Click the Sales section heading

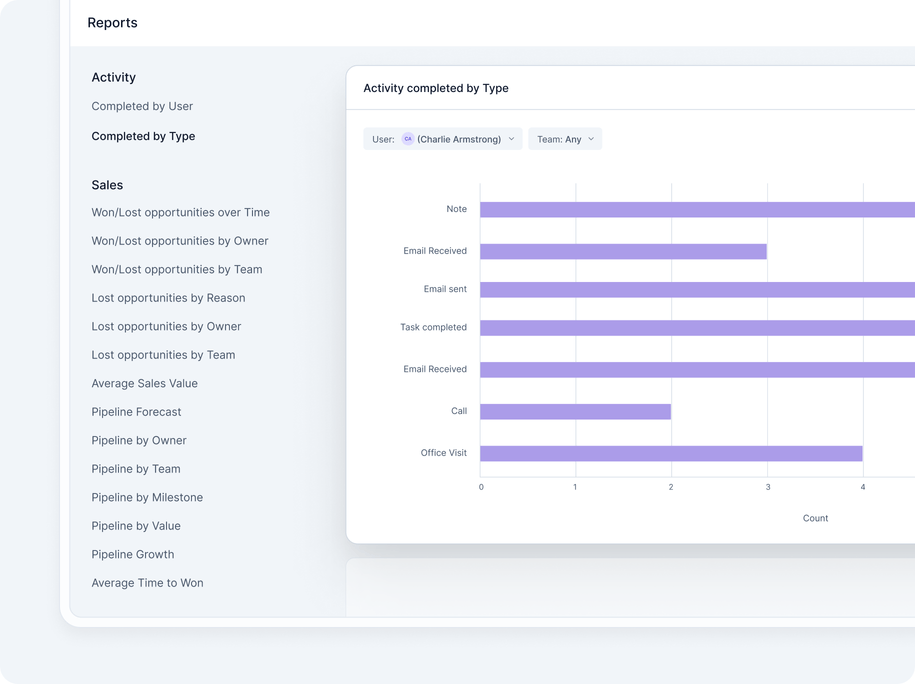107,184
